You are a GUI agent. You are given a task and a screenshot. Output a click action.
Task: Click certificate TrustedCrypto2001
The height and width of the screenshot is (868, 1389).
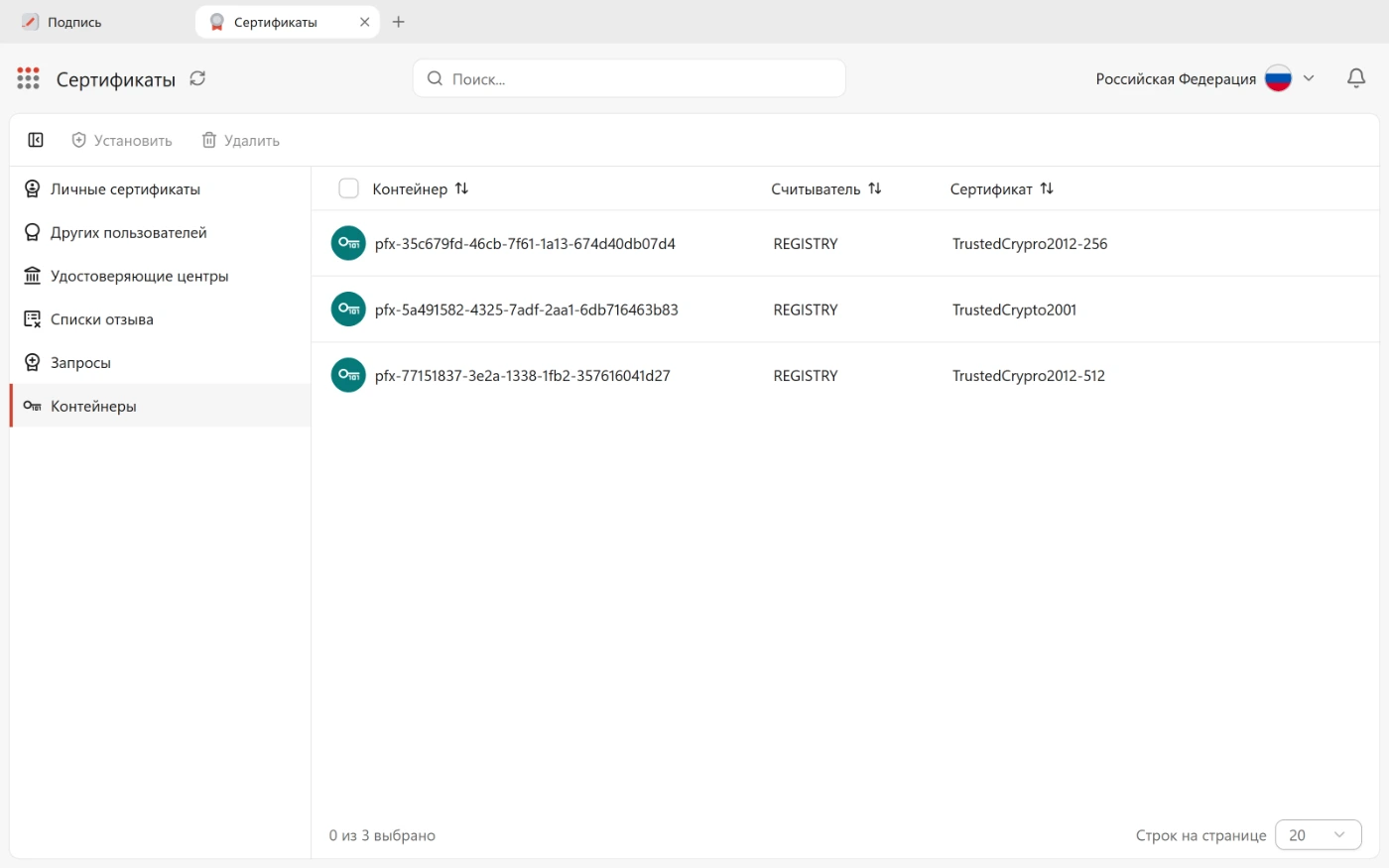click(1014, 310)
